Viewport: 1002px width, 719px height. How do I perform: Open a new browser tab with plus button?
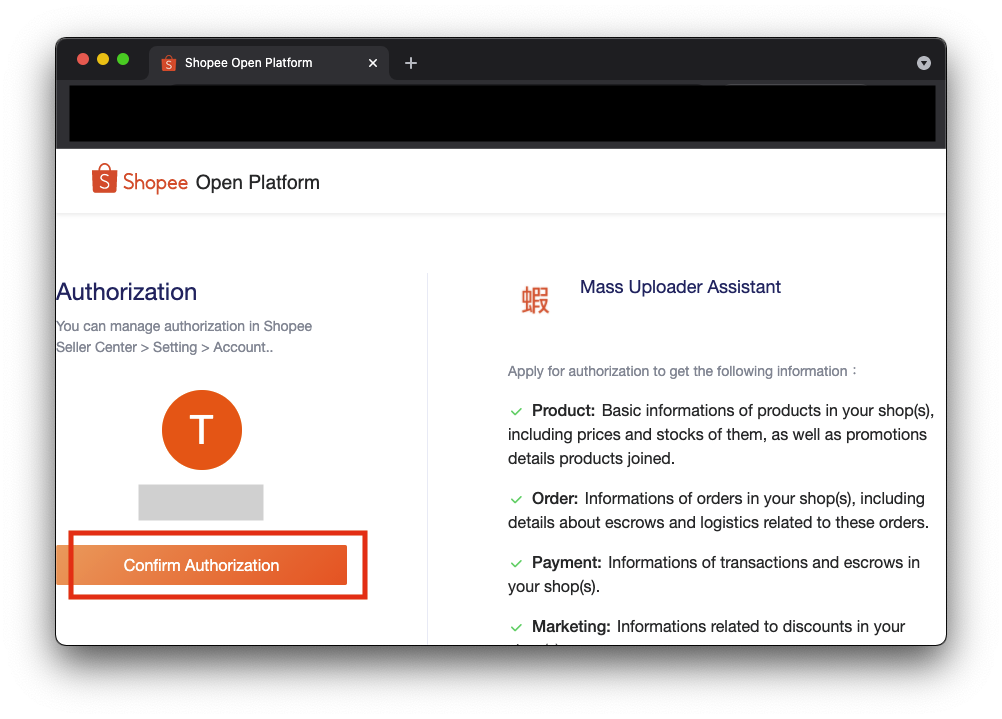410,63
